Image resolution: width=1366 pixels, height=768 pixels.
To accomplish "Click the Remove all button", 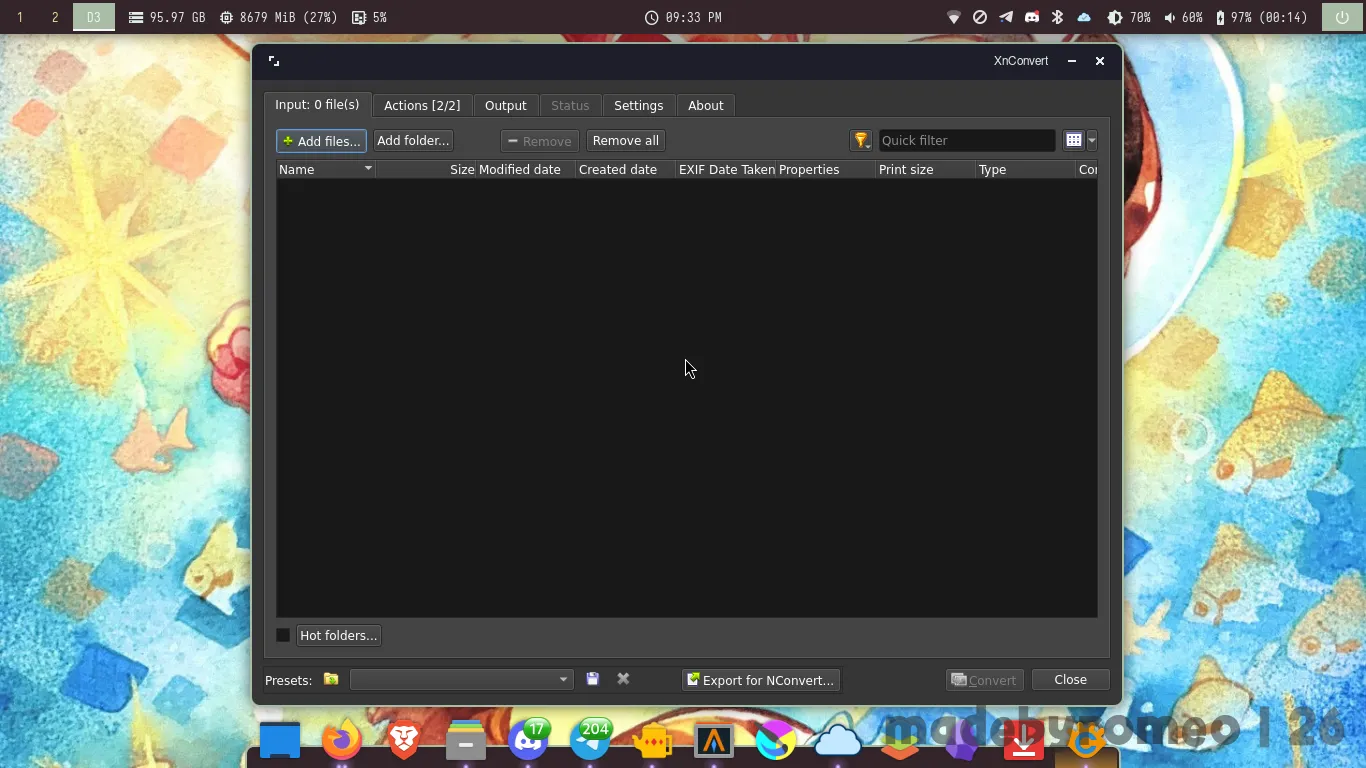I will (x=625, y=141).
